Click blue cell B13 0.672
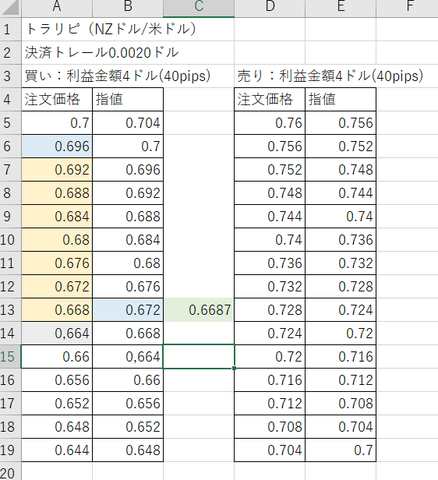 (x=128, y=310)
